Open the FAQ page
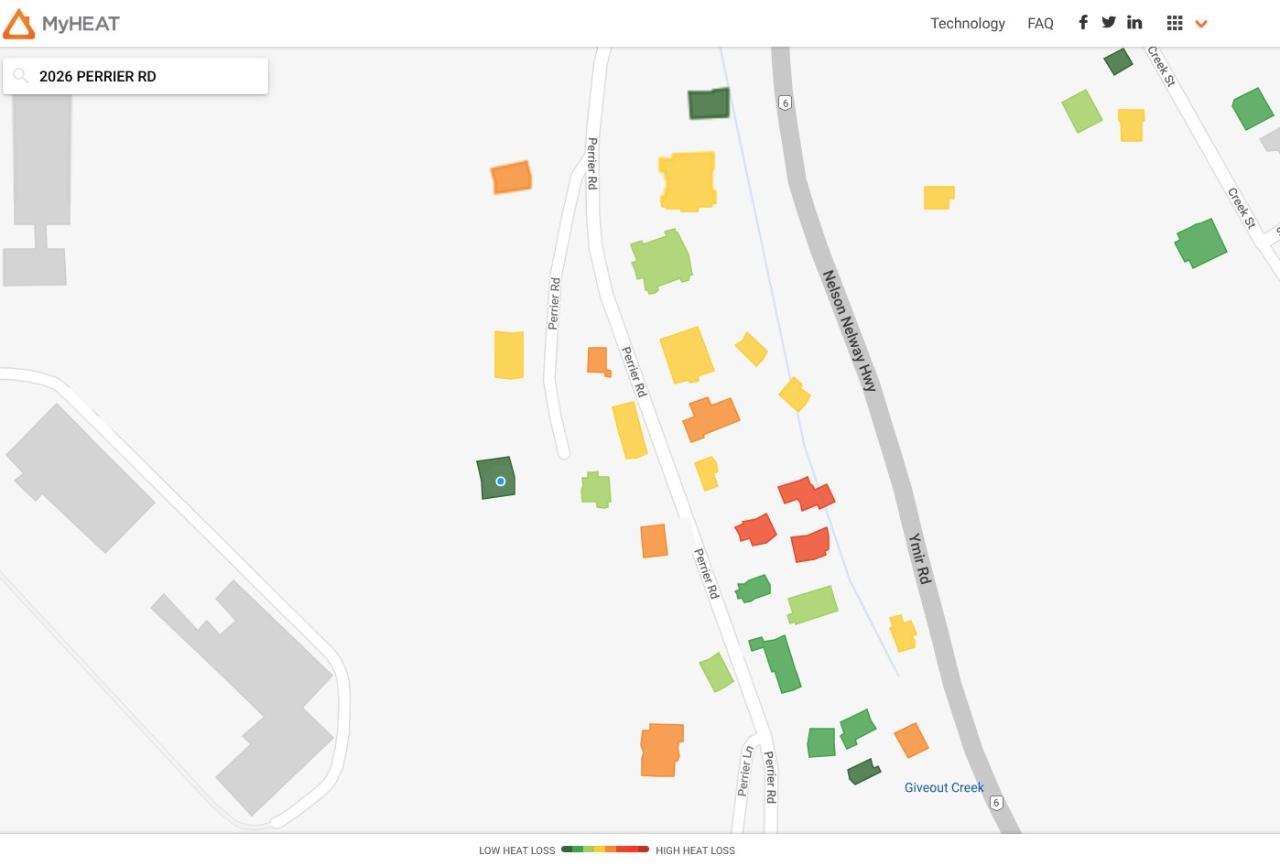1280x866 pixels. pos(1040,23)
